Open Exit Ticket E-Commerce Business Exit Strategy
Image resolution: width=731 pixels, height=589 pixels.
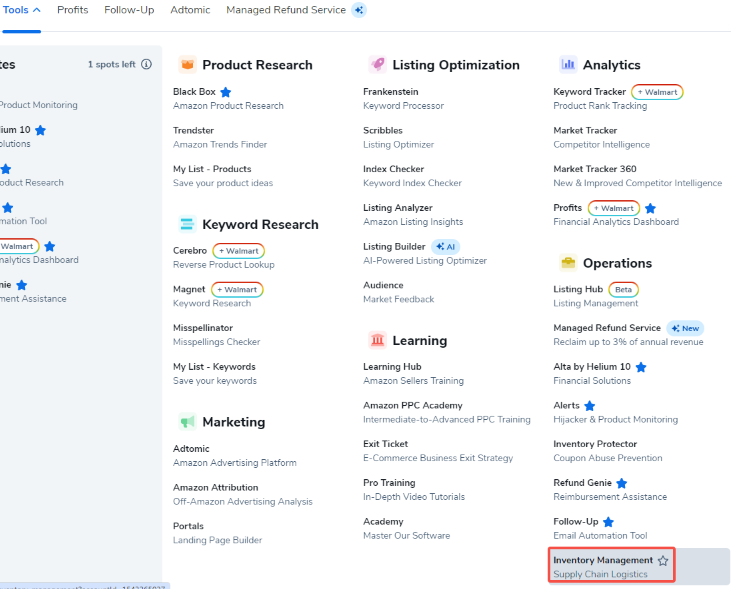pos(438,451)
